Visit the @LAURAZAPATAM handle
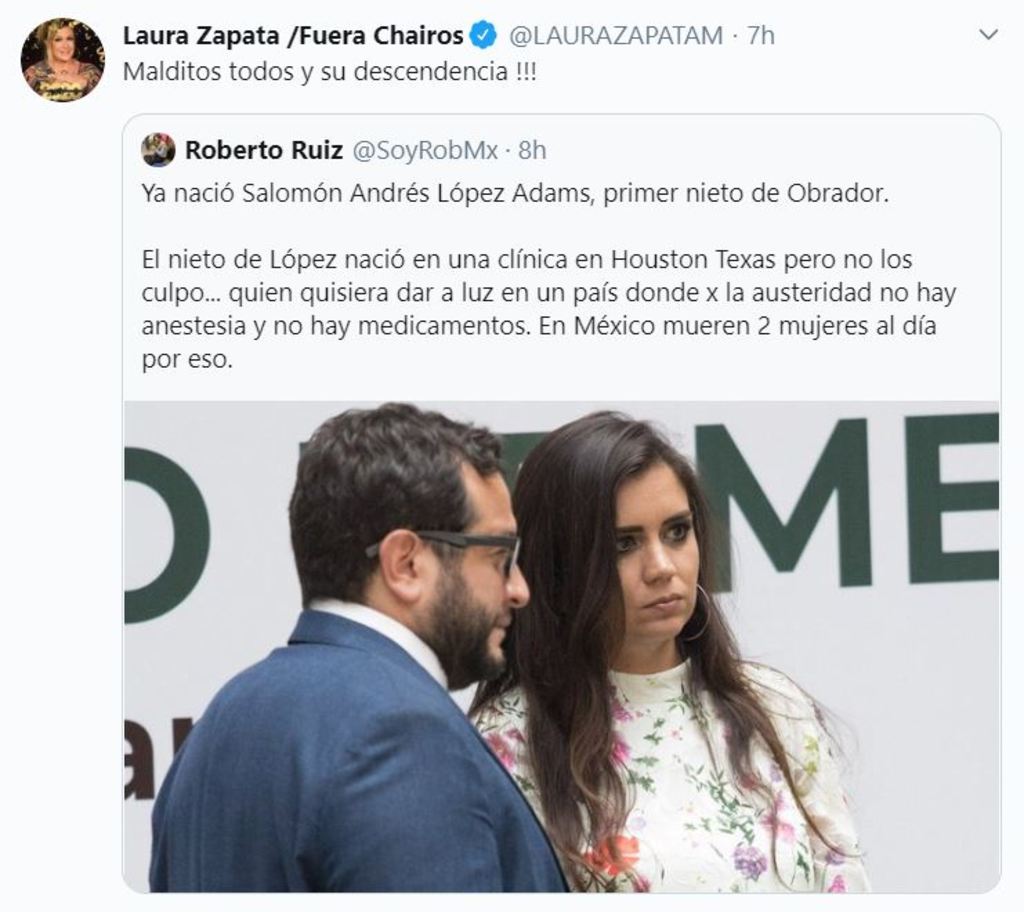Image resolution: width=1024 pixels, height=912 pixels. (615, 35)
